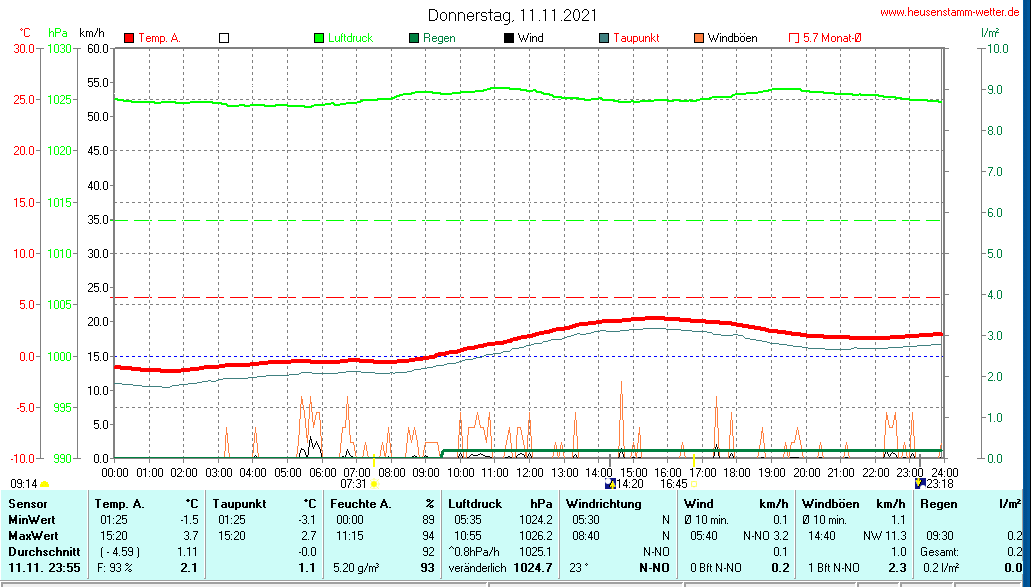Click the Luftdruck legend label

[x=351, y=38]
